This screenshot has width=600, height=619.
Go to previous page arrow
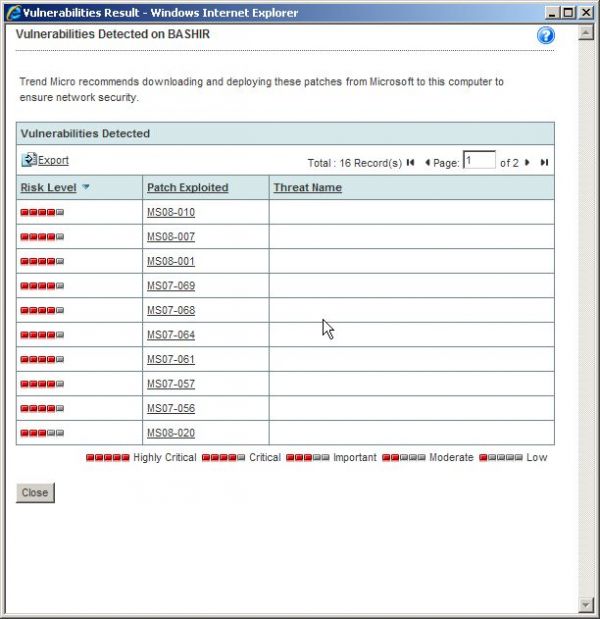coord(427,162)
